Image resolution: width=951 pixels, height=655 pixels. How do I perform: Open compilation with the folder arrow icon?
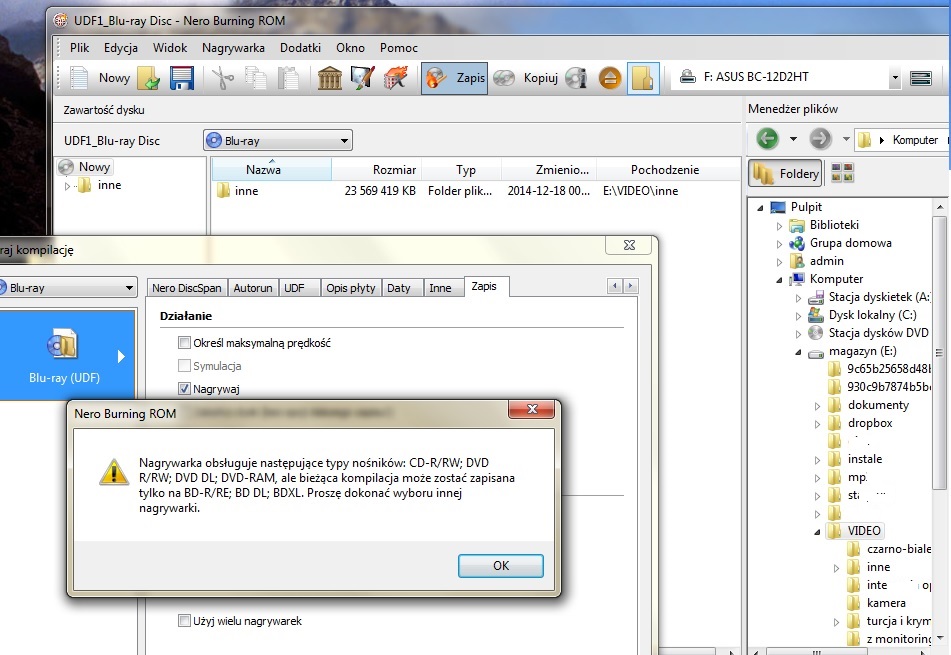[x=149, y=78]
